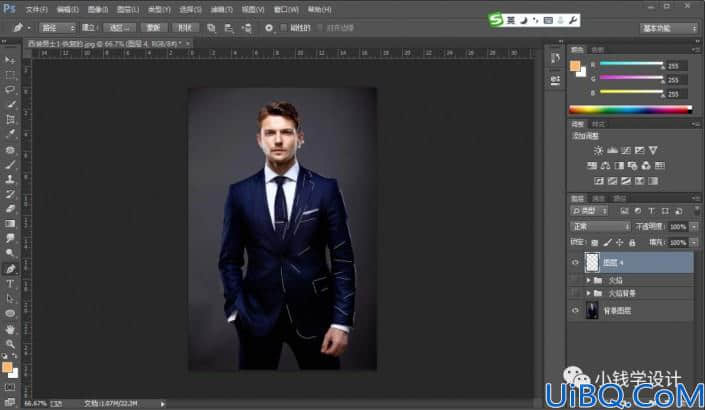
Task: Click the 蒙版 button in options bar
Action: 153,28
